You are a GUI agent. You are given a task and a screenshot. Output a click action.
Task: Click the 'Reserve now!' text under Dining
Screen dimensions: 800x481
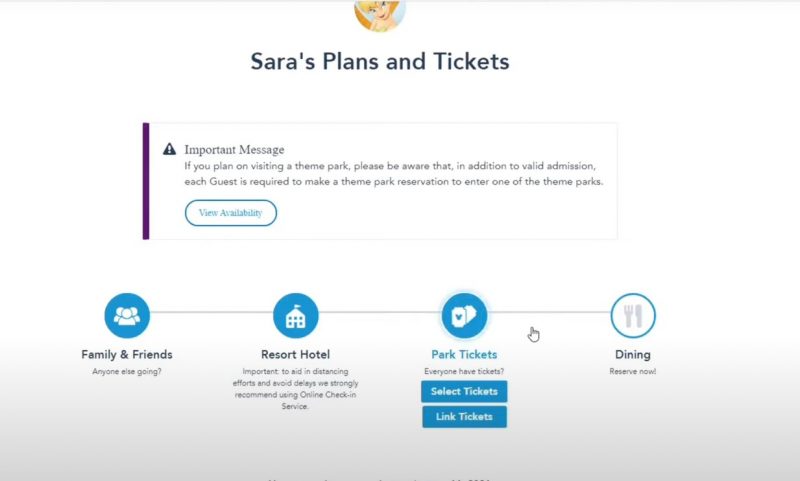pos(633,371)
